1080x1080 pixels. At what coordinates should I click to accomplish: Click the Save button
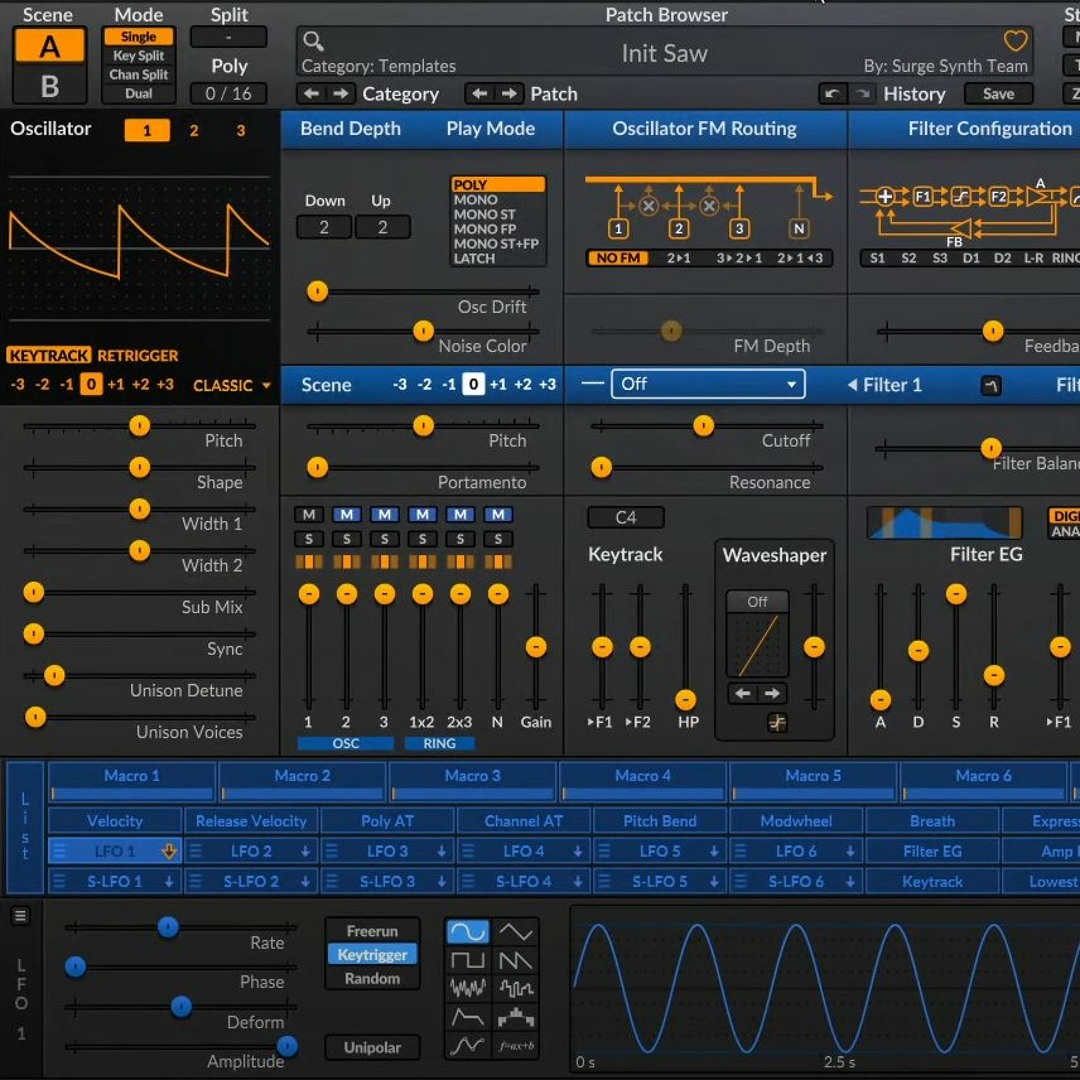pyautogui.click(x=997, y=93)
